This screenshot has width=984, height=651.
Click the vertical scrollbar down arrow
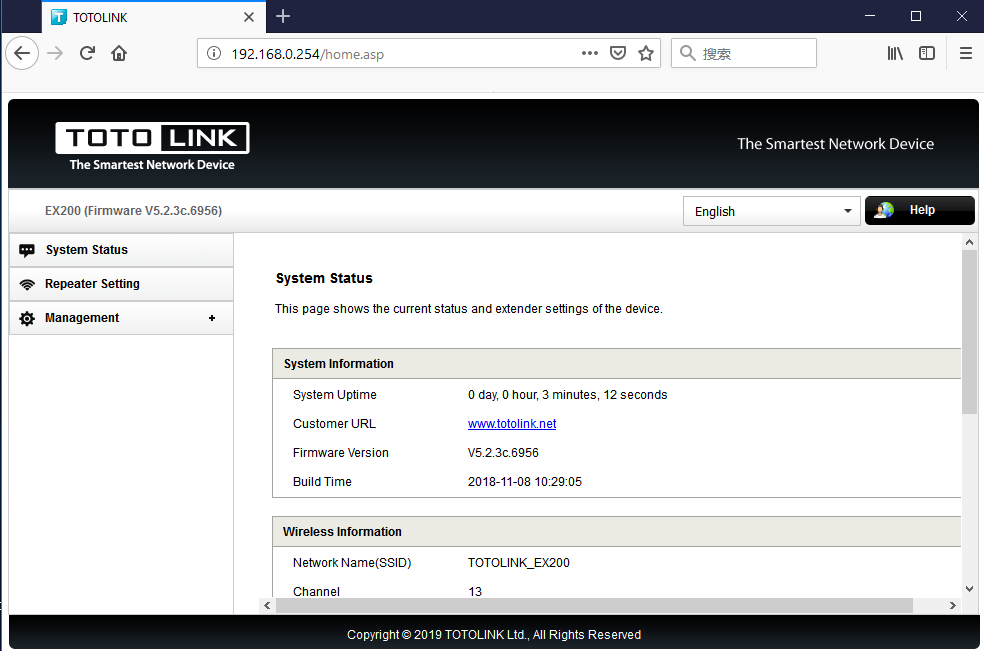click(x=970, y=589)
